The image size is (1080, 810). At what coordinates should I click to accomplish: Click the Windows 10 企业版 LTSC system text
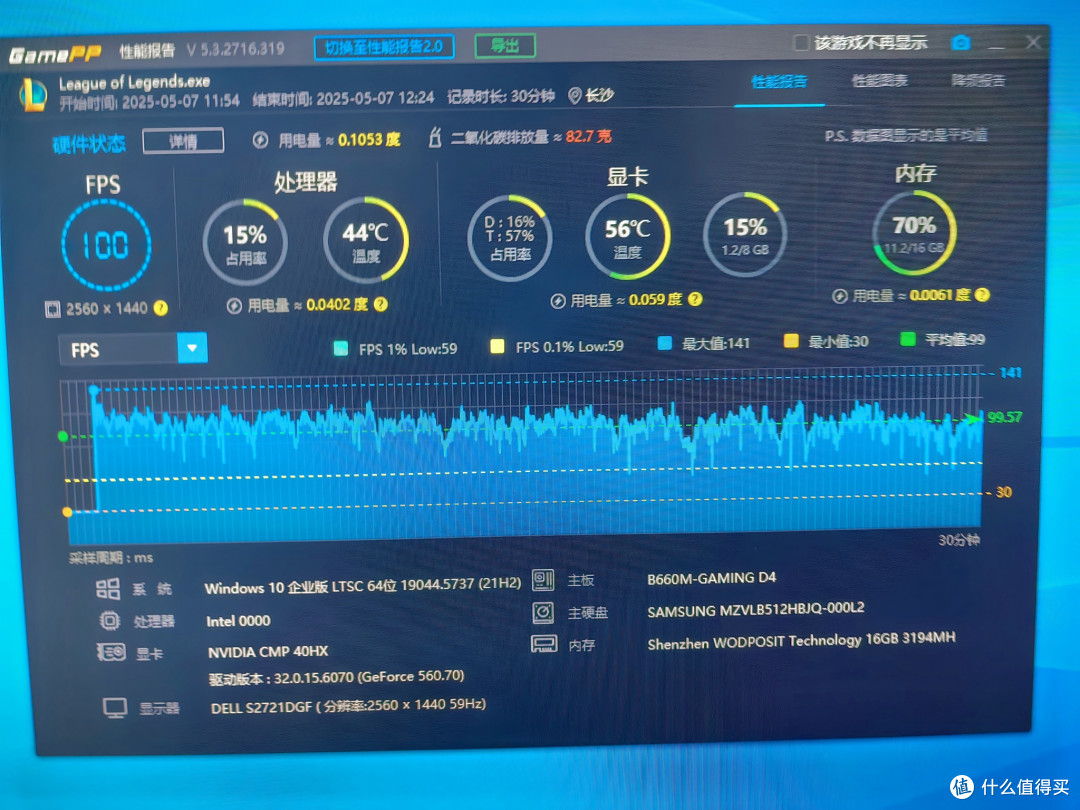pyautogui.click(x=363, y=585)
